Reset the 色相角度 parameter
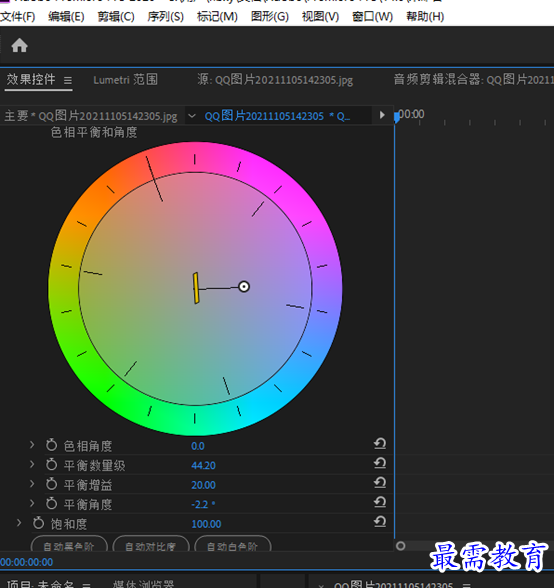The width and height of the screenshot is (554, 588). [380, 444]
